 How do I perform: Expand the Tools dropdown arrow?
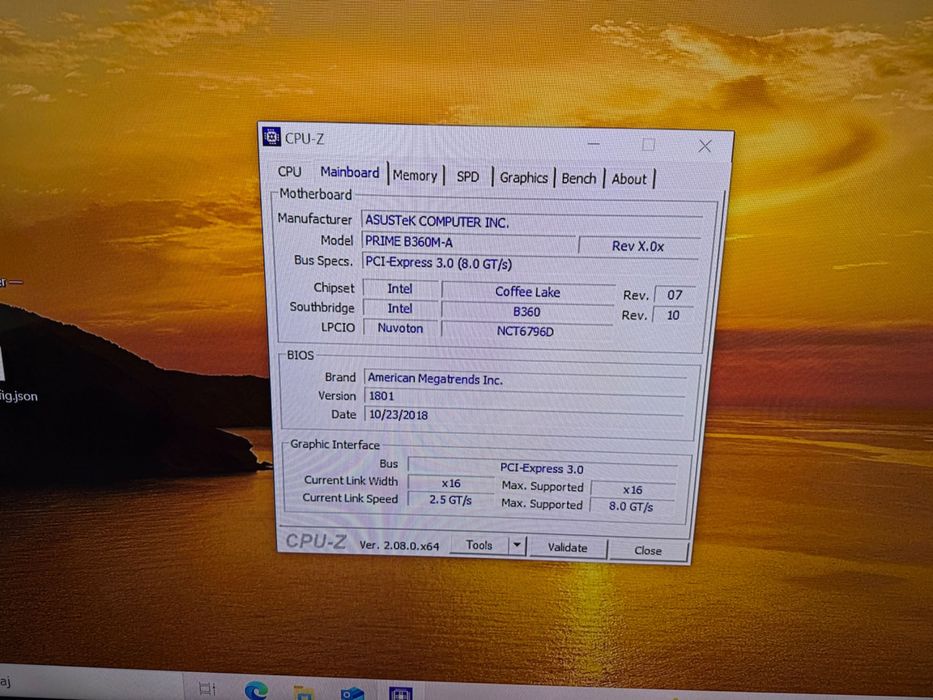pyautogui.click(x=517, y=545)
